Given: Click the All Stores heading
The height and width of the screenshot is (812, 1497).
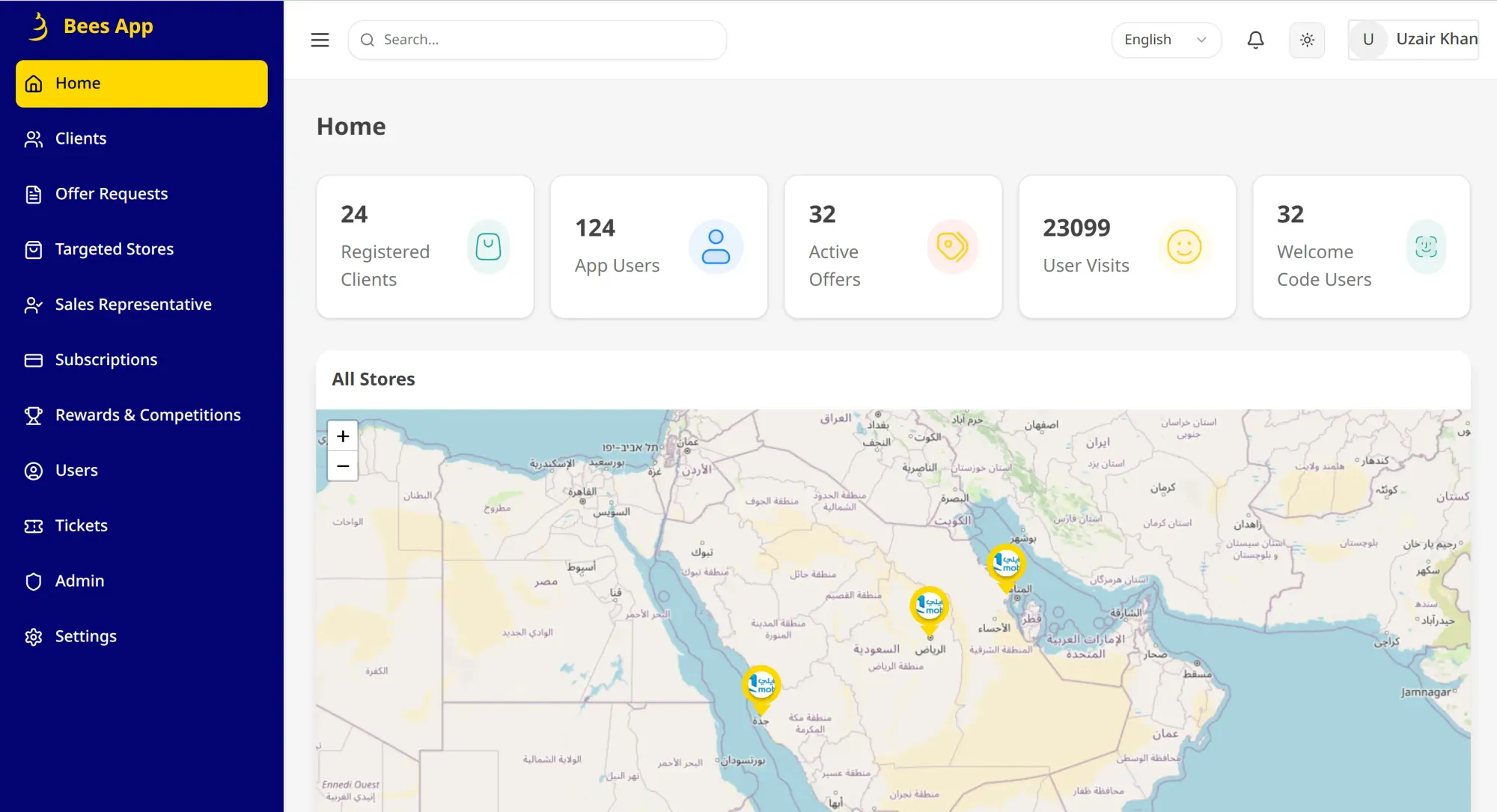Looking at the screenshot, I should click(374, 379).
